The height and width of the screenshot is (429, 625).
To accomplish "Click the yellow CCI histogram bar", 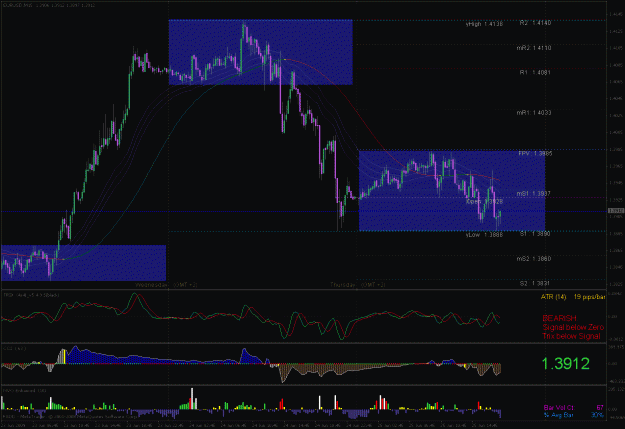I will [64, 356].
